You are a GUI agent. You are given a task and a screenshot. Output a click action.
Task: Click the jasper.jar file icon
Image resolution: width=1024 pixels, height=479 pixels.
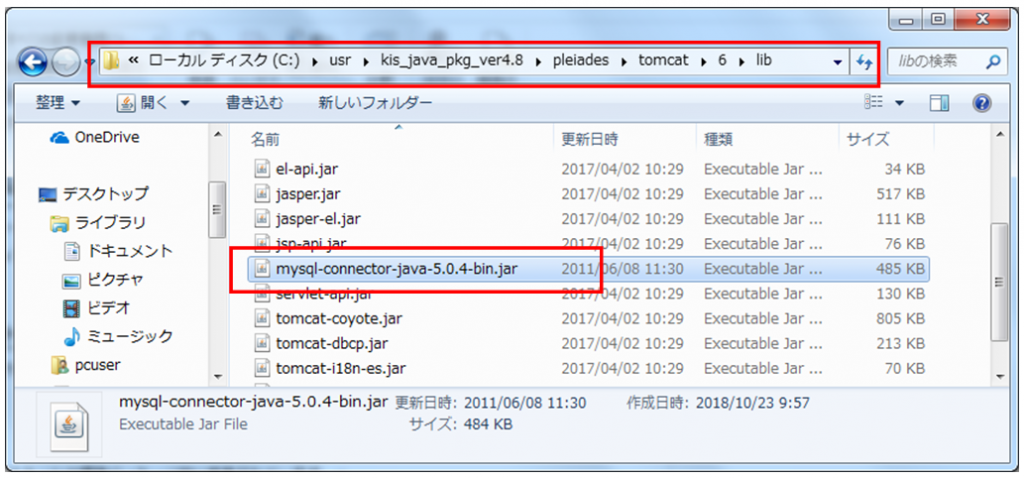pos(262,194)
